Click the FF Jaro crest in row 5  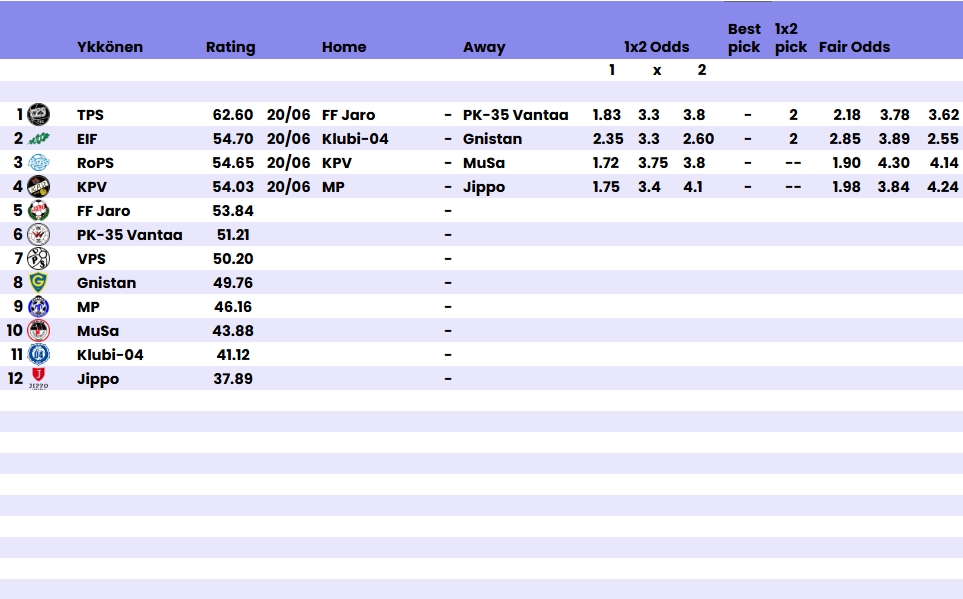click(38, 211)
